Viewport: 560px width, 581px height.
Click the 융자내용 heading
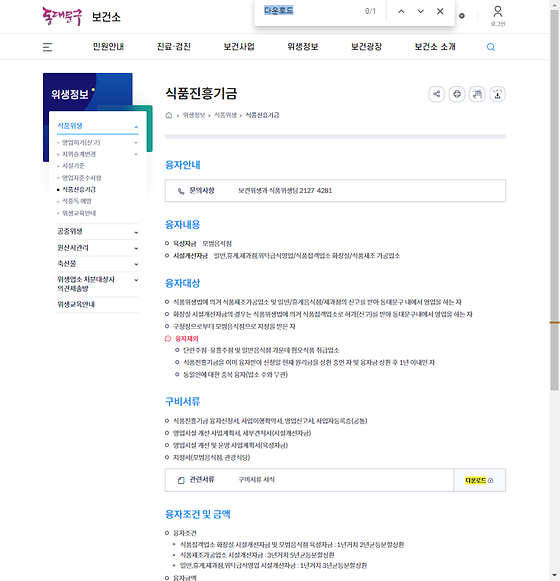(183, 225)
